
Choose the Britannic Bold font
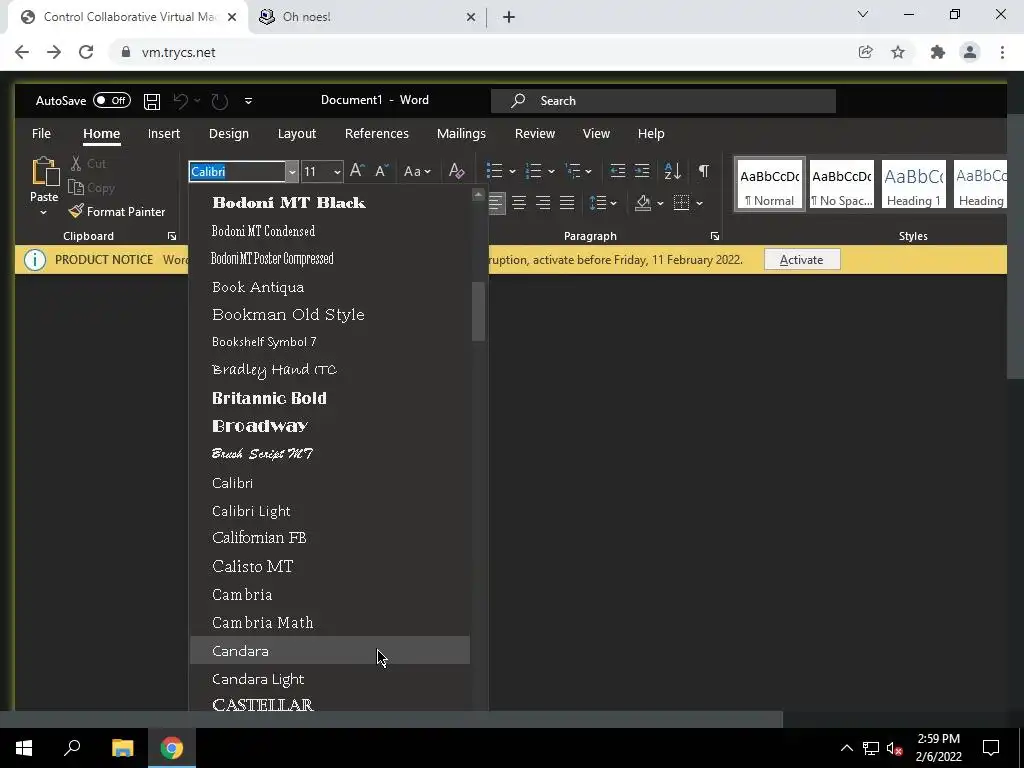[x=330, y=398]
